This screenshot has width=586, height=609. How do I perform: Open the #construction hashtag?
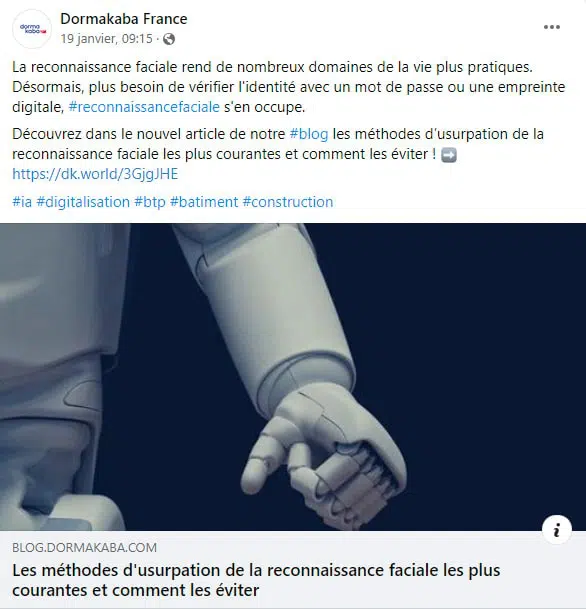(x=288, y=202)
